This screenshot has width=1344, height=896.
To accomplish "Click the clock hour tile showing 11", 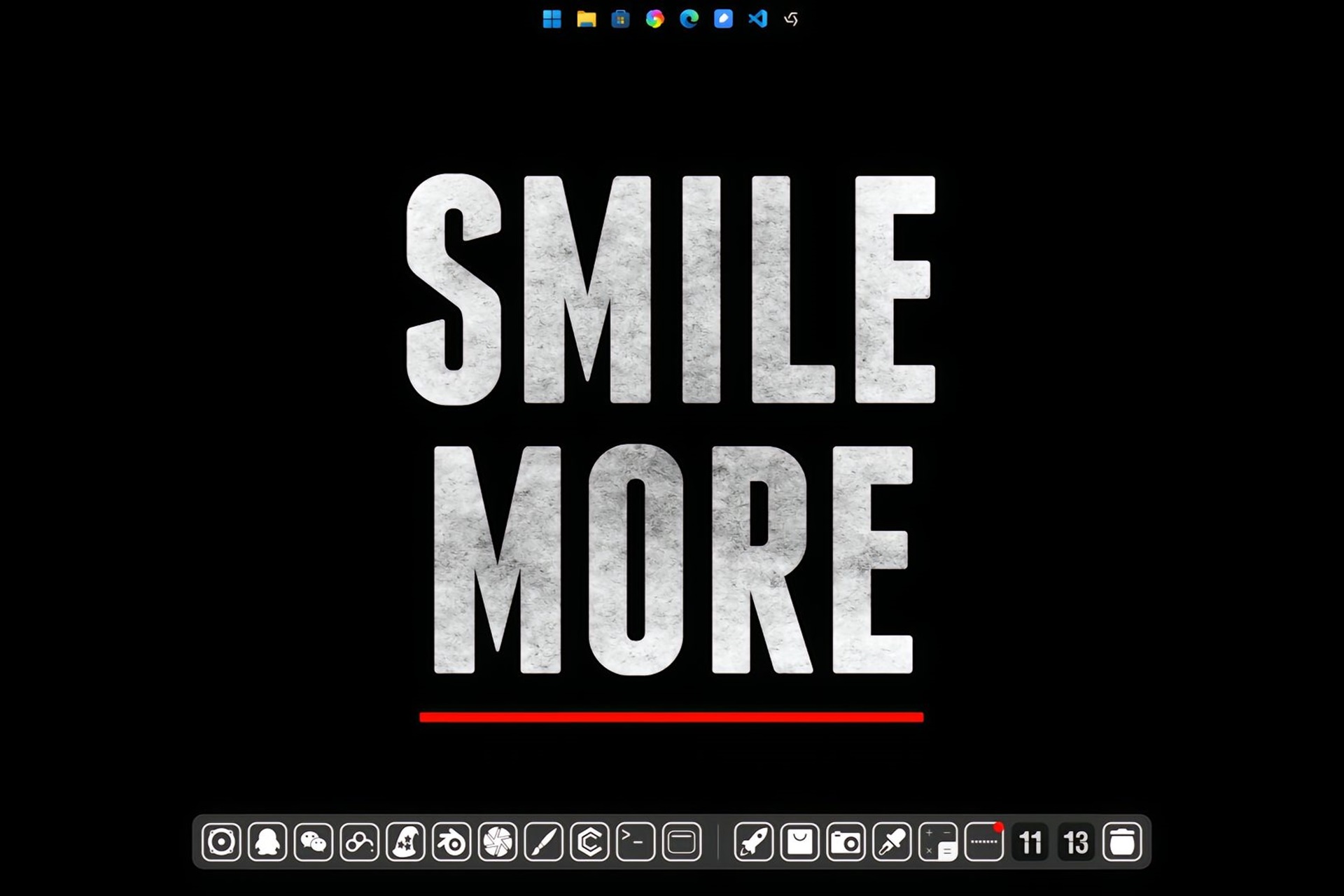I will [x=1030, y=841].
